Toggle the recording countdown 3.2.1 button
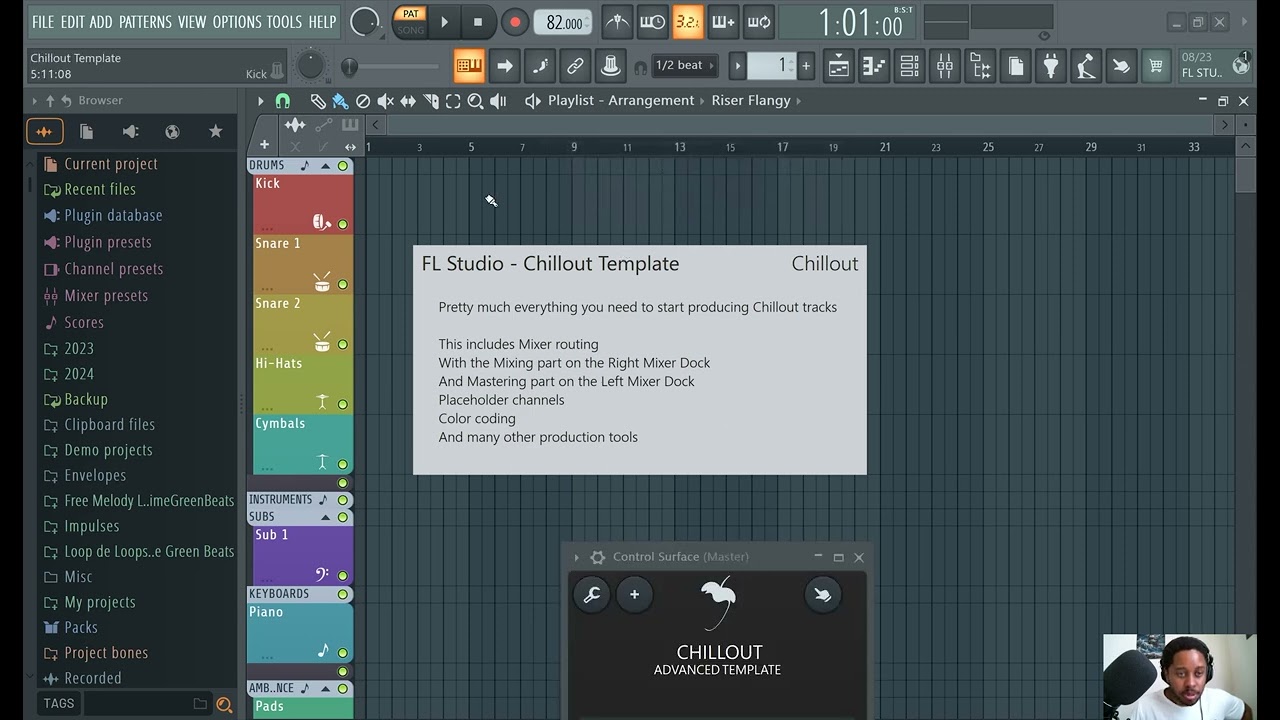This screenshot has height=720, width=1280. (687, 22)
